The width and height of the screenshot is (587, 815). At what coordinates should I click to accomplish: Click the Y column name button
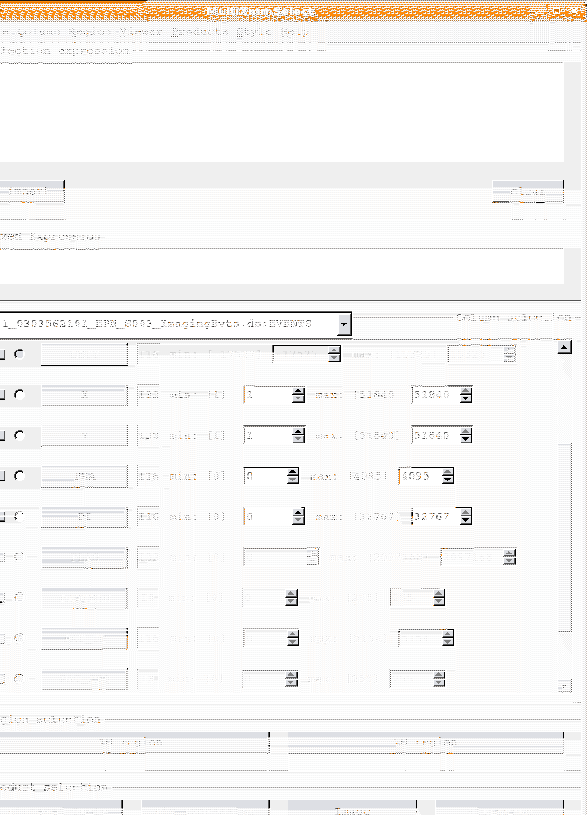pyautogui.click(x=84, y=436)
